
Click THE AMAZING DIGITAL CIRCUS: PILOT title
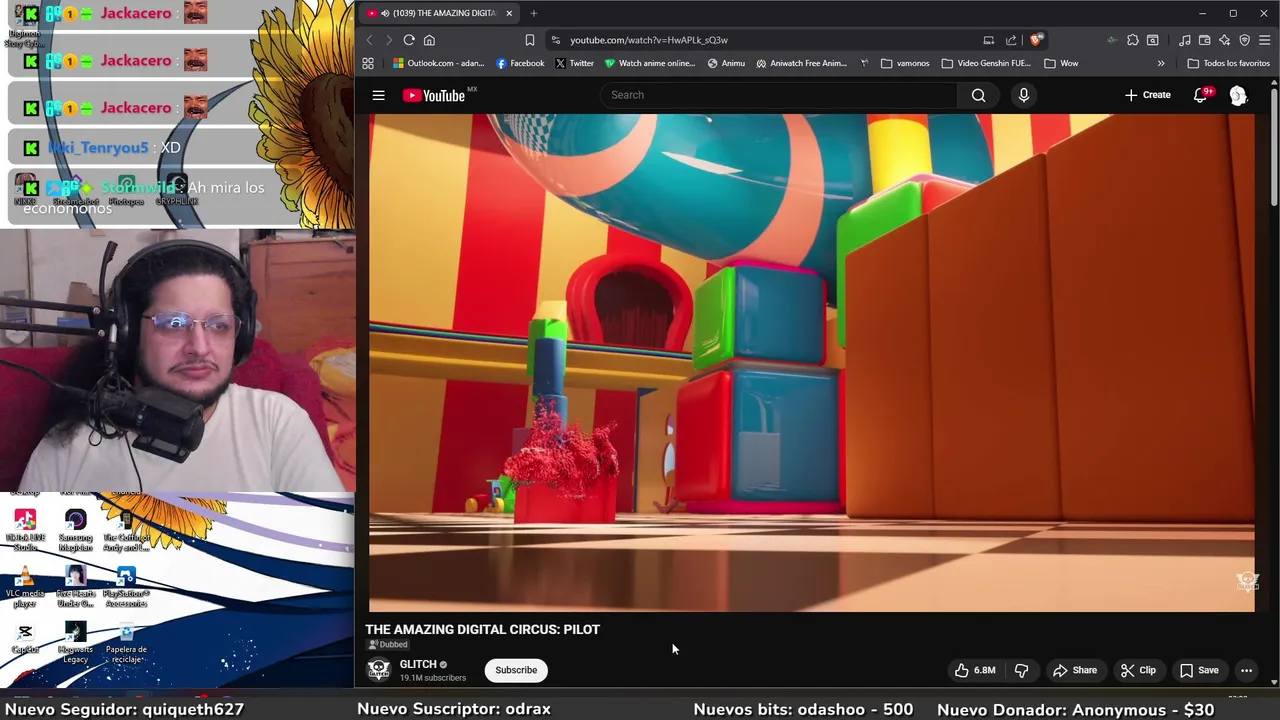click(482, 629)
